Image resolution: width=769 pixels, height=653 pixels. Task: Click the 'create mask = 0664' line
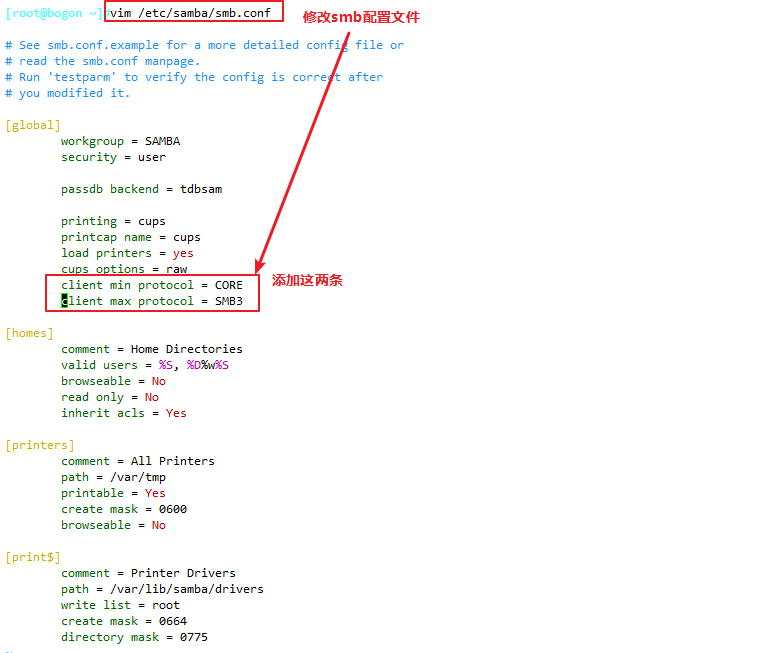(124, 621)
